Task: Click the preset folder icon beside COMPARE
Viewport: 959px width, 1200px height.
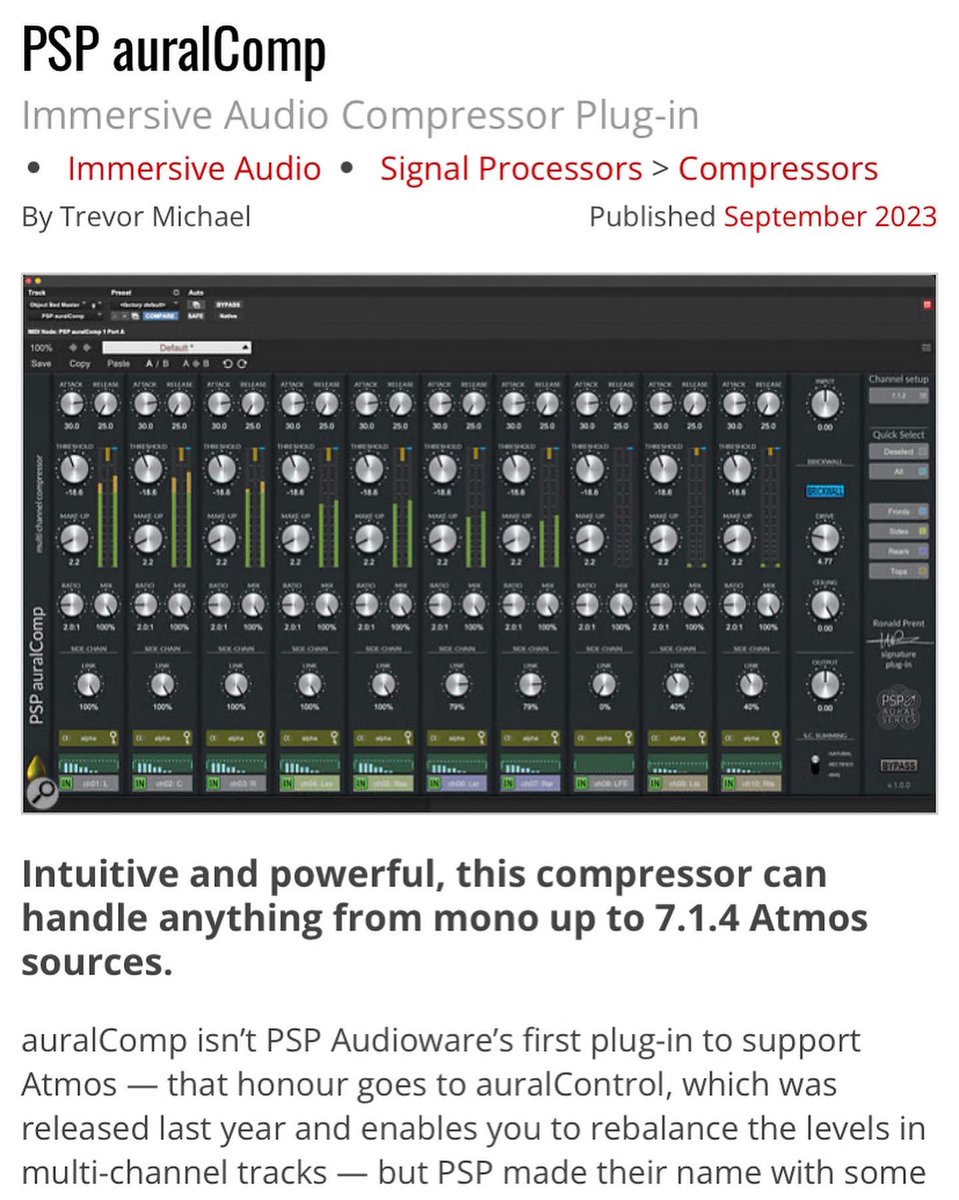Action: point(136,316)
